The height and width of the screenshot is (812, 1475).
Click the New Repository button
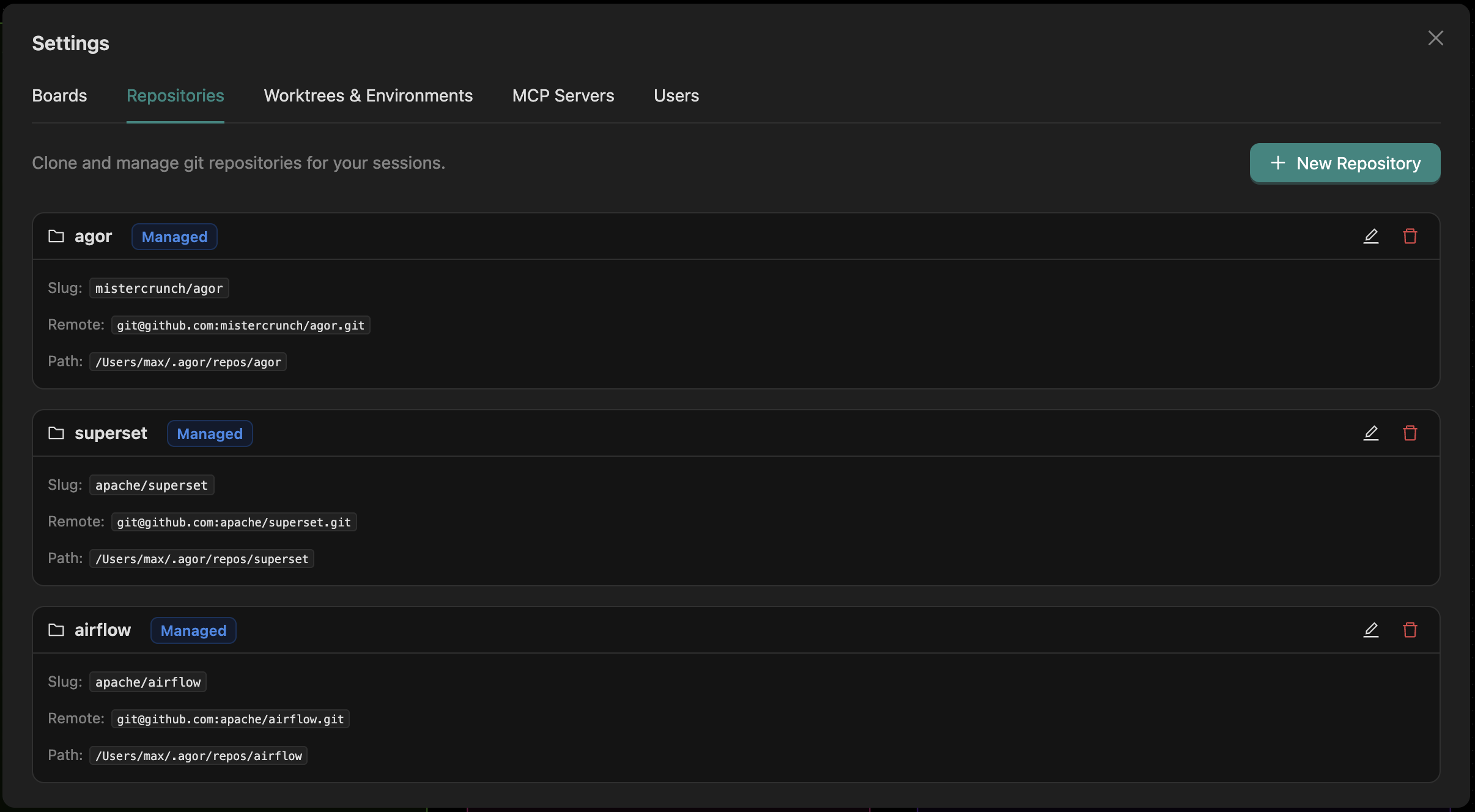(x=1345, y=163)
